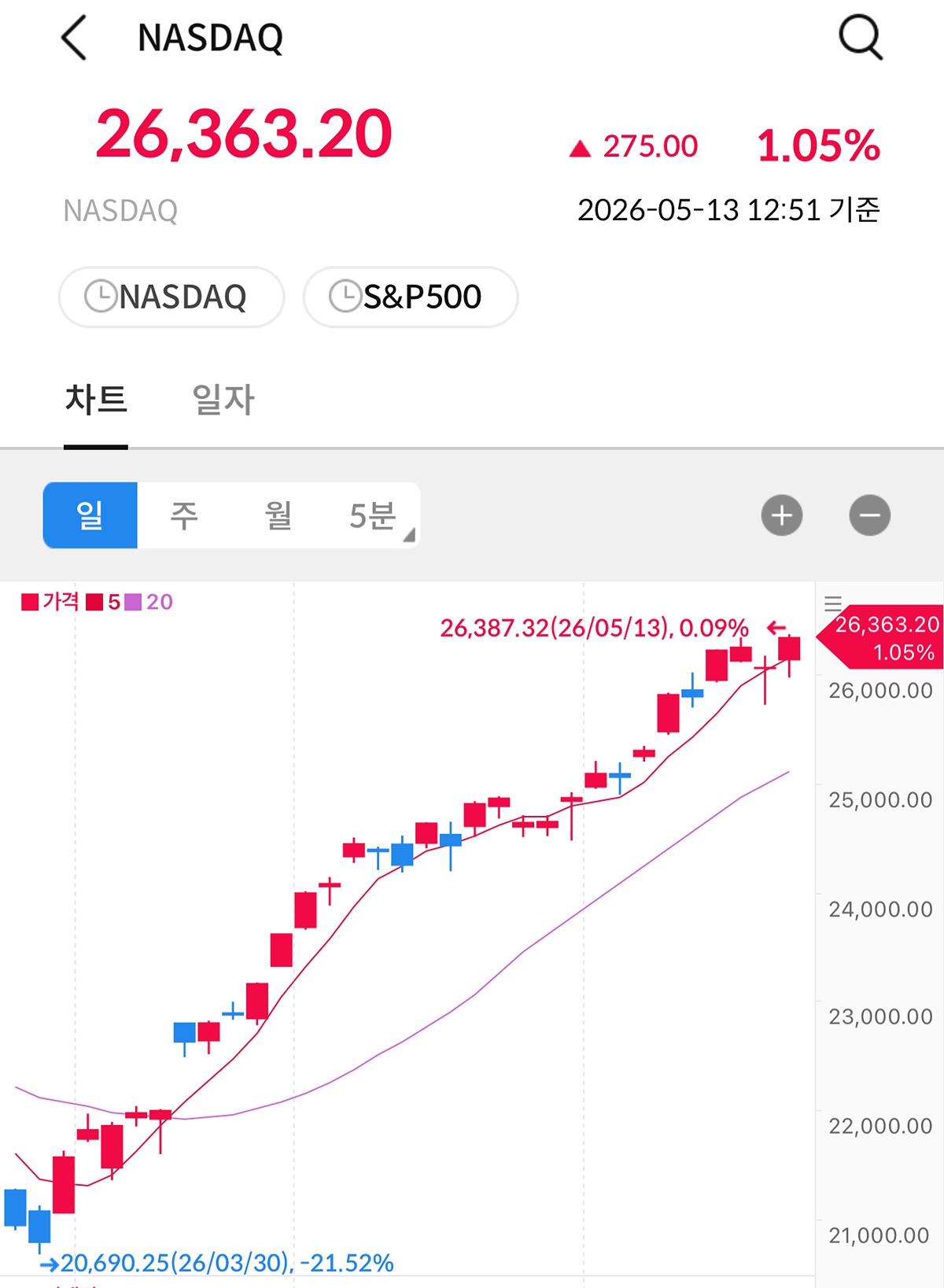944x1288 pixels.
Task: Tap the red up-triangle change indicator
Action: (x=580, y=148)
